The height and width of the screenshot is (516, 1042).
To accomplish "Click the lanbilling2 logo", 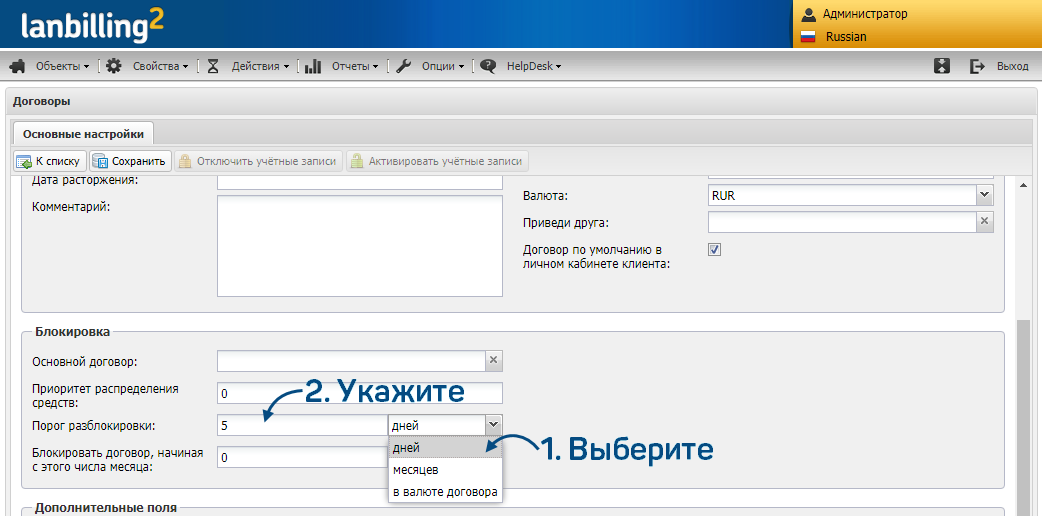I will click(x=92, y=27).
